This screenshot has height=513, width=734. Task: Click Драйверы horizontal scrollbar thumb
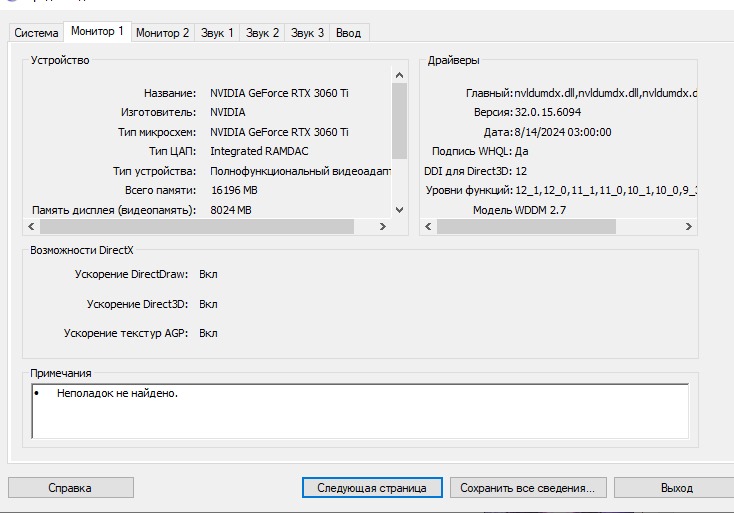coord(526,227)
